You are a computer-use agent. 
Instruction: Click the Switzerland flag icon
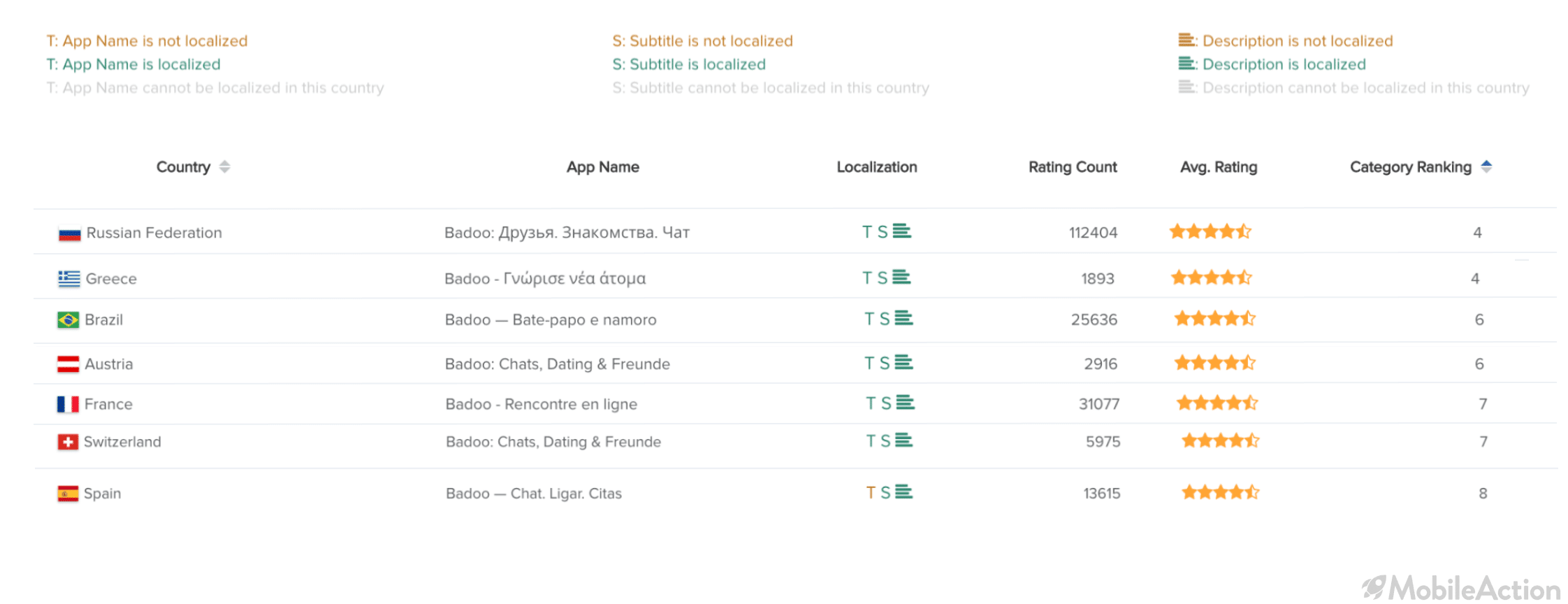68,442
